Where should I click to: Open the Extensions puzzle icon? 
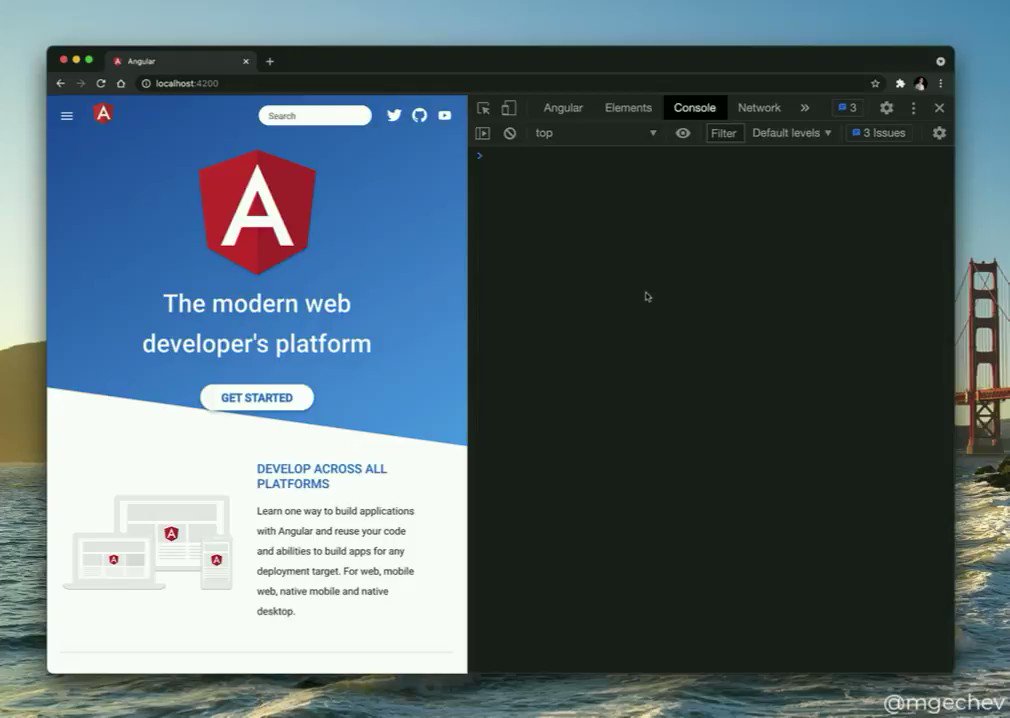click(900, 83)
